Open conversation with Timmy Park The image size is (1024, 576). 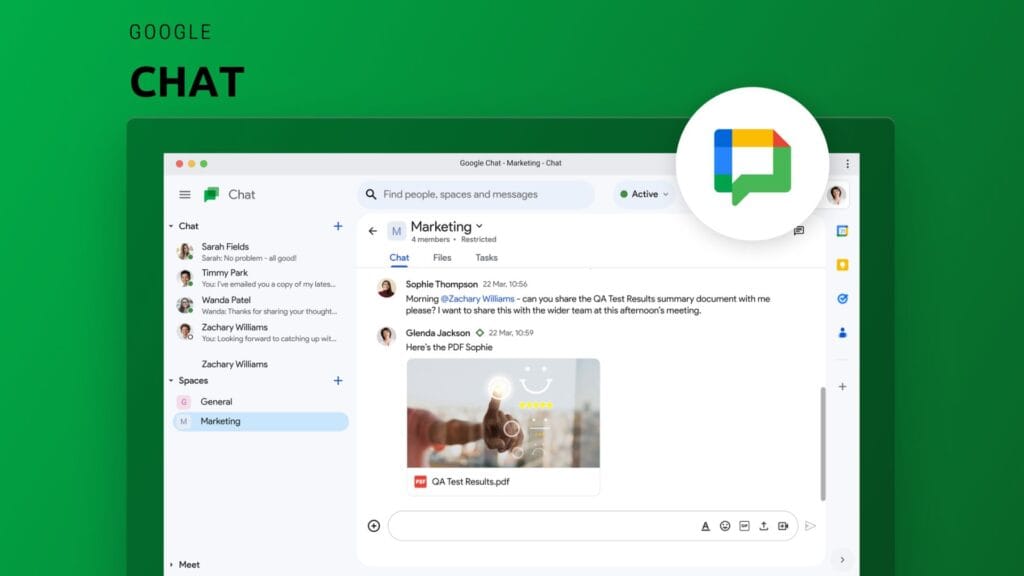pyautogui.click(x=260, y=278)
